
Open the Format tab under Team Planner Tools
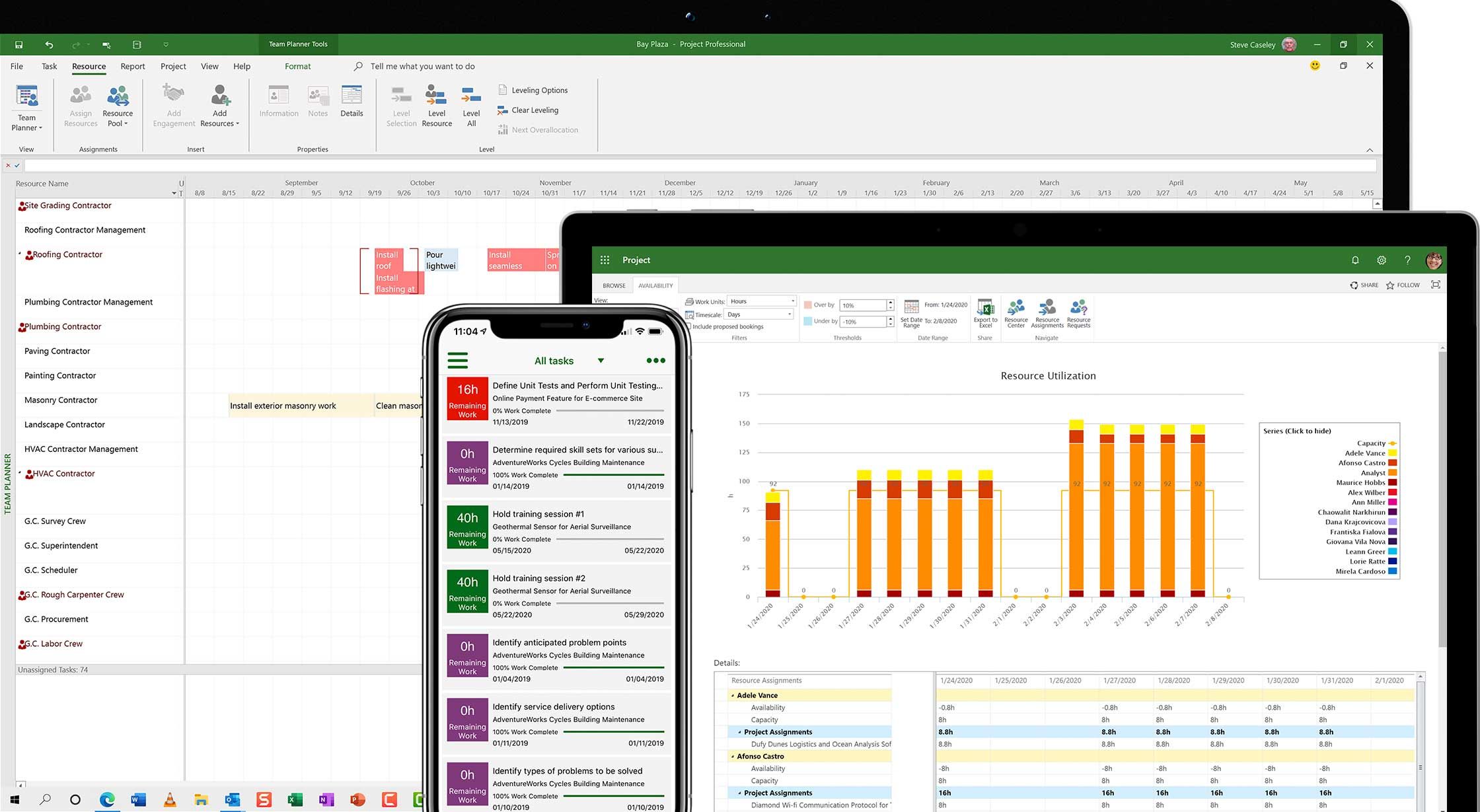tap(297, 66)
